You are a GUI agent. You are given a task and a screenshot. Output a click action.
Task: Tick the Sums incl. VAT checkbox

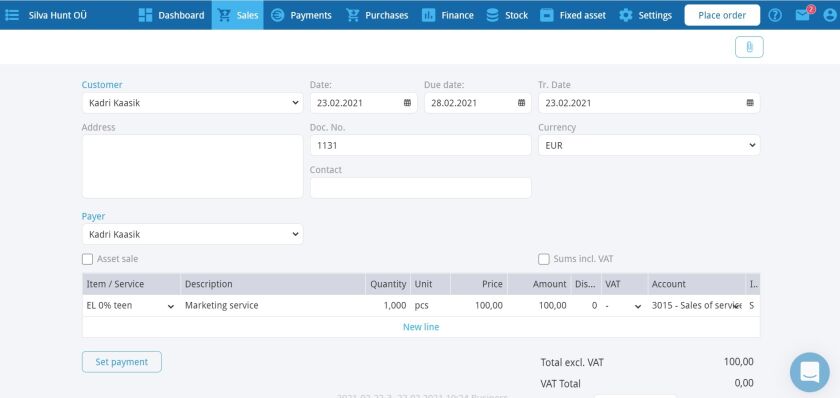click(x=544, y=259)
